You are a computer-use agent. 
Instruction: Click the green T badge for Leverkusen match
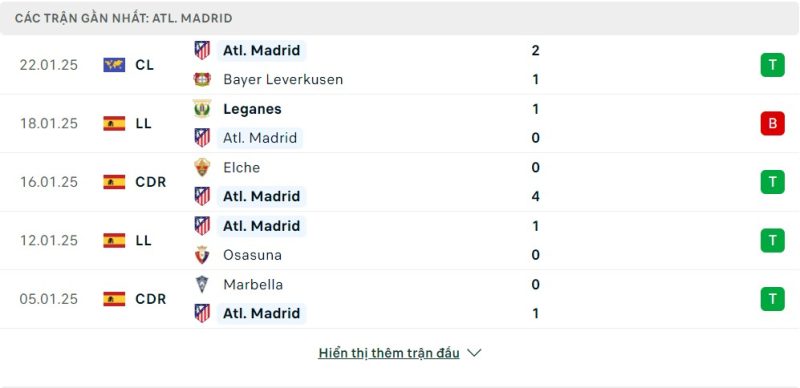(x=772, y=65)
